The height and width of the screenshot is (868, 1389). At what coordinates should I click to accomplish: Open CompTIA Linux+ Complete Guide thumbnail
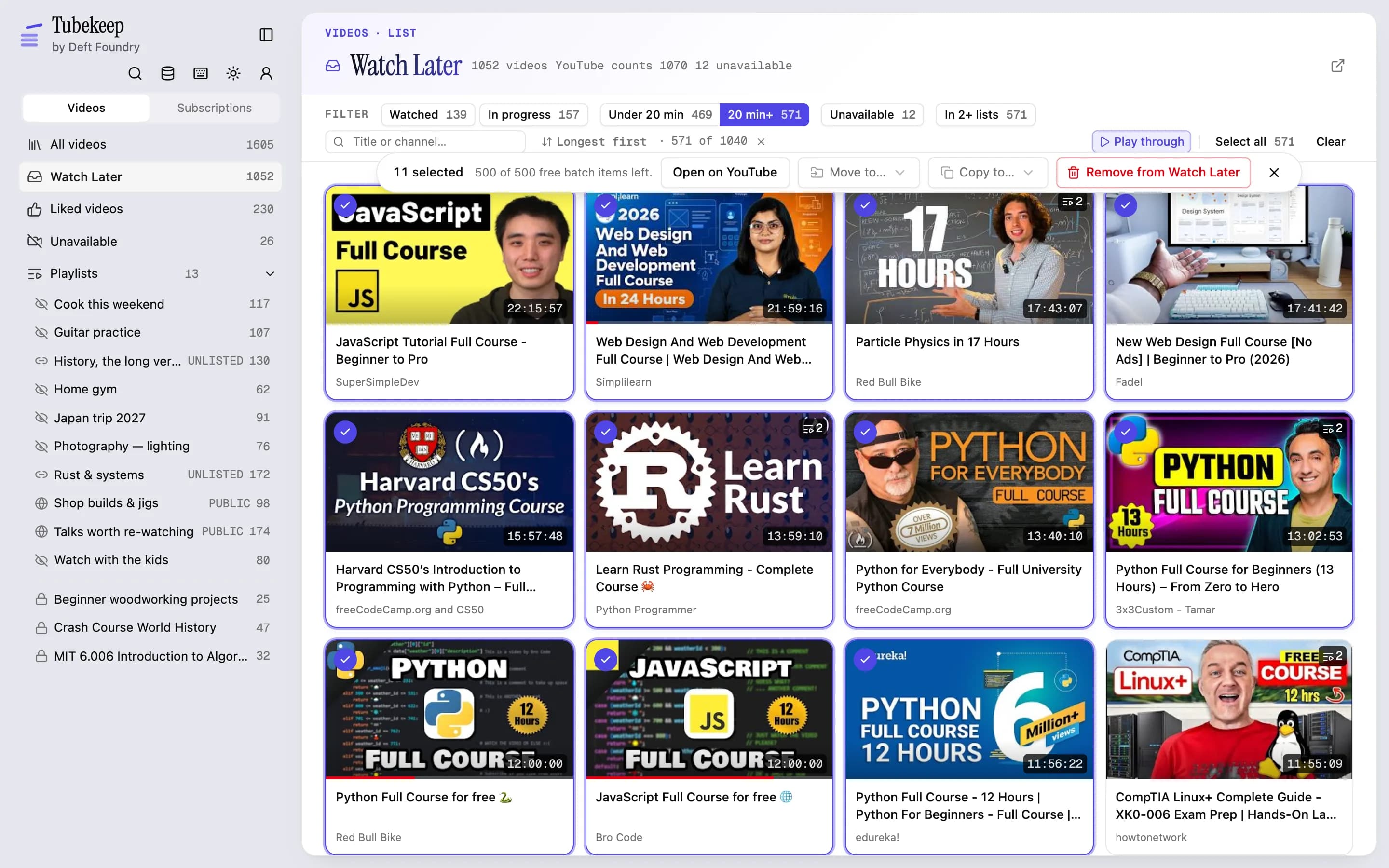pyautogui.click(x=1229, y=709)
